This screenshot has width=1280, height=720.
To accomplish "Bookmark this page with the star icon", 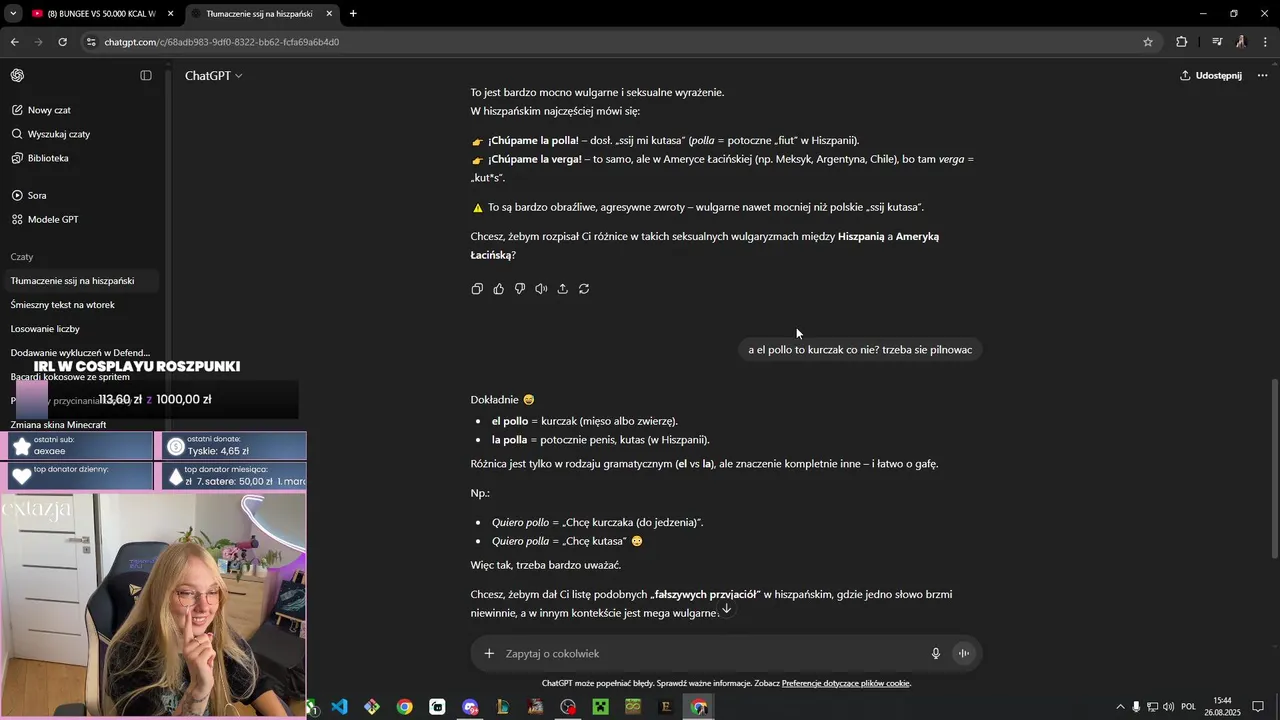I will [x=1148, y=42].
